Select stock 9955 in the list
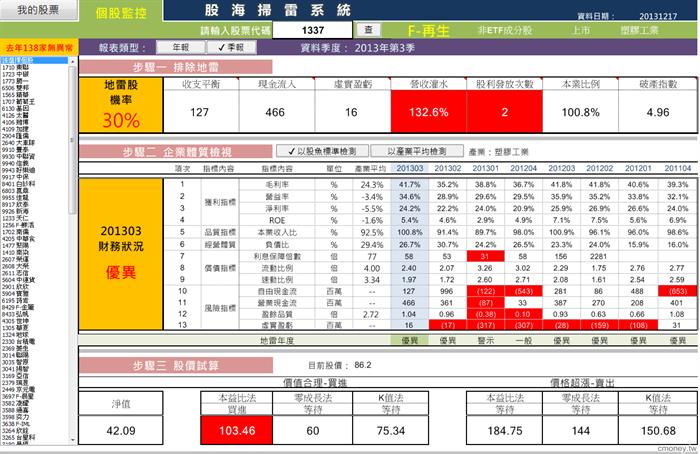700x454 pixels. tap(34, 197)
